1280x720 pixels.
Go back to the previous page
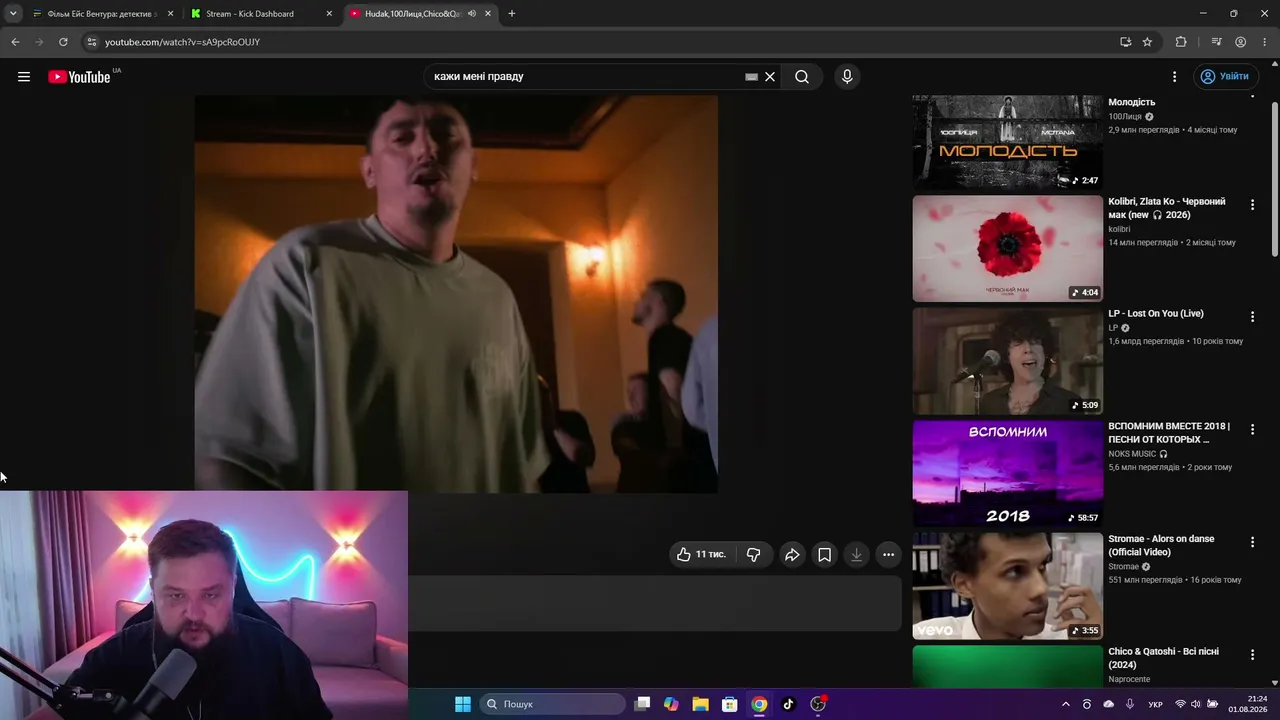(x=15, y=42)
